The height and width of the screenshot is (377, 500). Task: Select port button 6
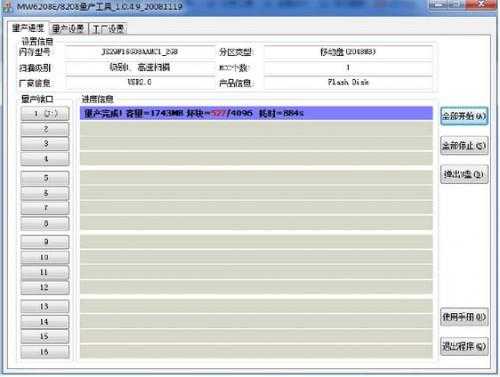45,193
